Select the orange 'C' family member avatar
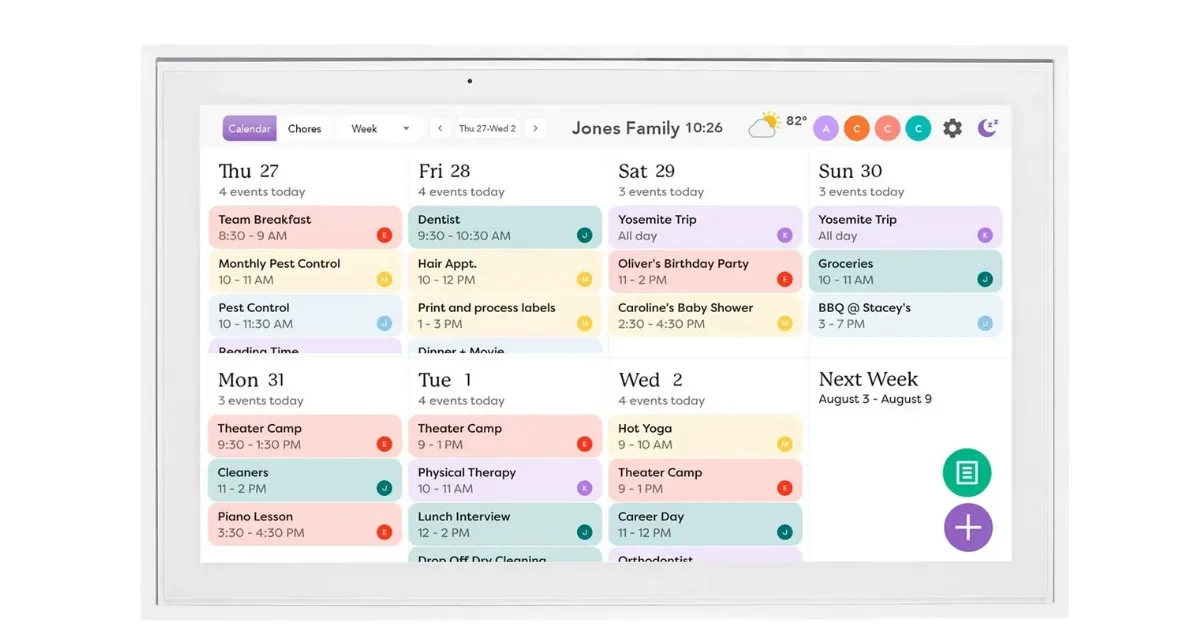 click(857, 128)
